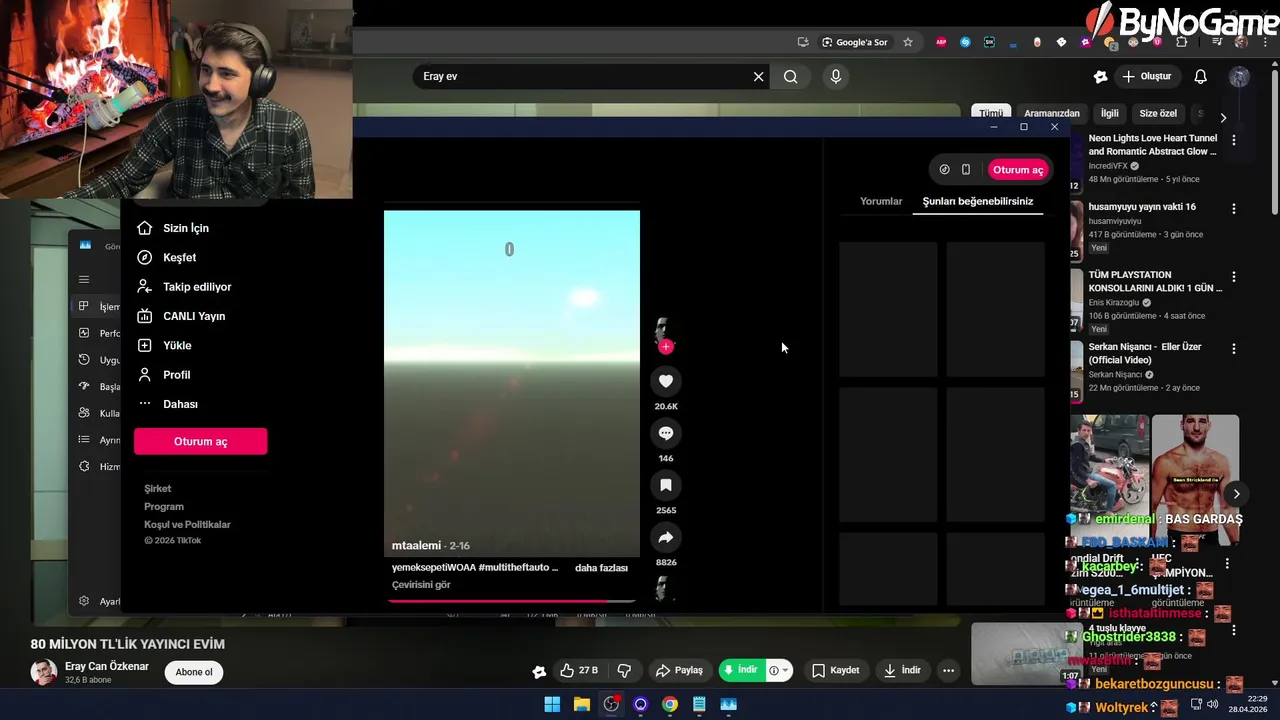Switch to Şunları beğenebilirsiniz tab
Viewport: 1280px width, 720px height.
(x=978, y=201)
